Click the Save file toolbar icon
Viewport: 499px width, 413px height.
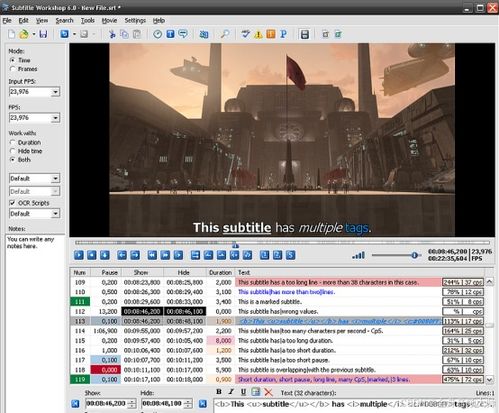43,34
